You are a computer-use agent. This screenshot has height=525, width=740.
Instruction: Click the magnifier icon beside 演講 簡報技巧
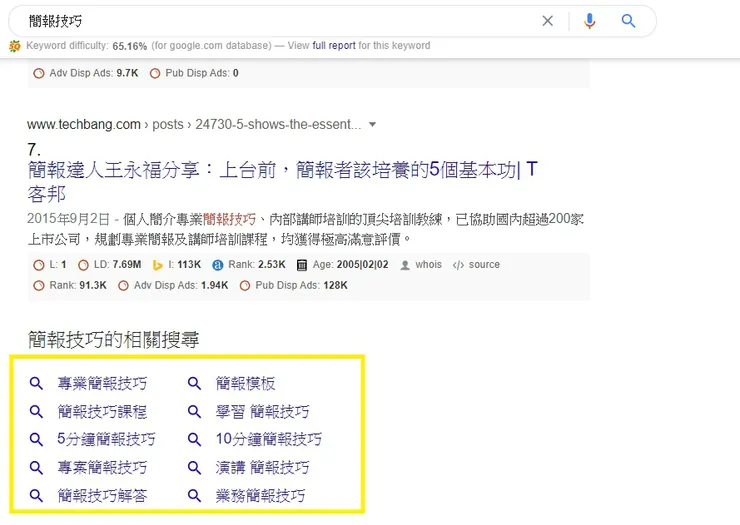tap(194, 468)
